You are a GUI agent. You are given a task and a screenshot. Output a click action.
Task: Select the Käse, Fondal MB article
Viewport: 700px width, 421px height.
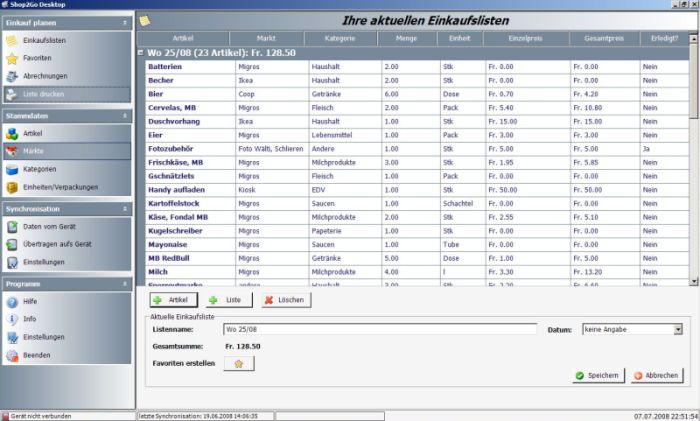pyautogui.click(x=178, y=217)
